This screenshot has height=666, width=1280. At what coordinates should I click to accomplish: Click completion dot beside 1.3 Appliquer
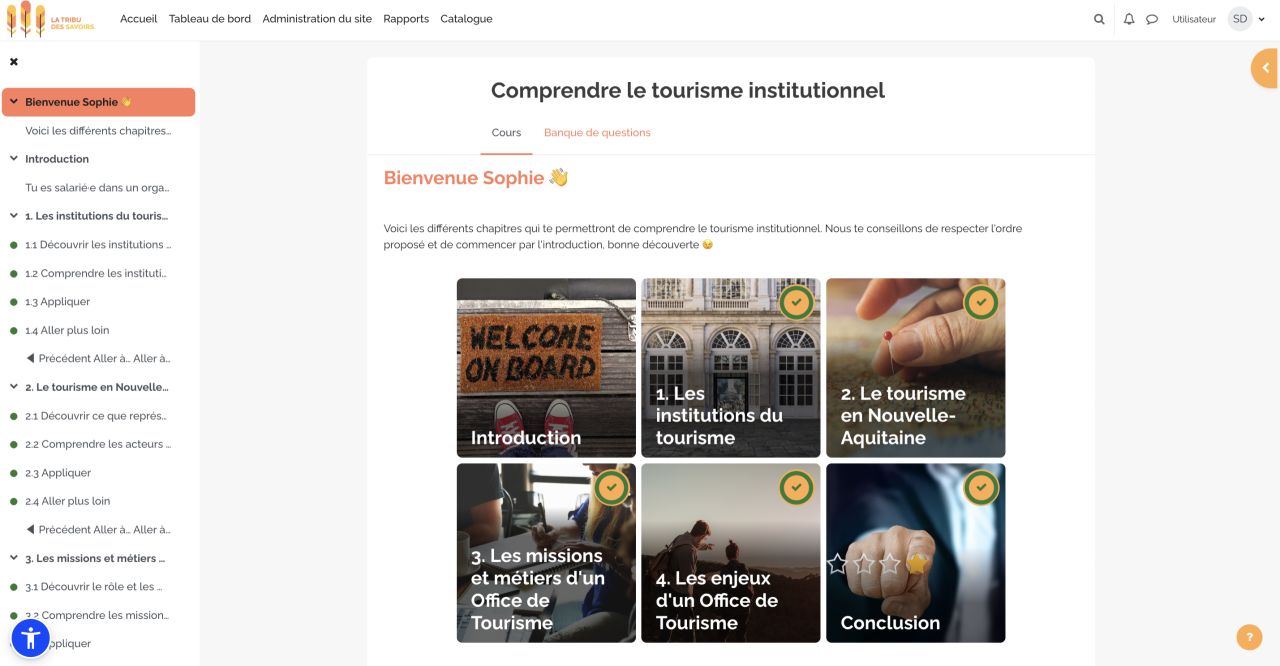14,302
